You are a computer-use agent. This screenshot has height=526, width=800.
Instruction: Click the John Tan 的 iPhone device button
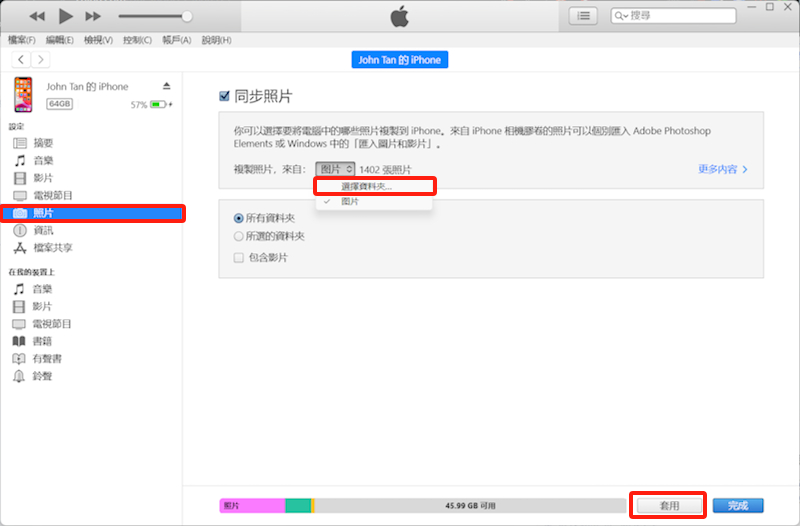[x=399, y=60]
